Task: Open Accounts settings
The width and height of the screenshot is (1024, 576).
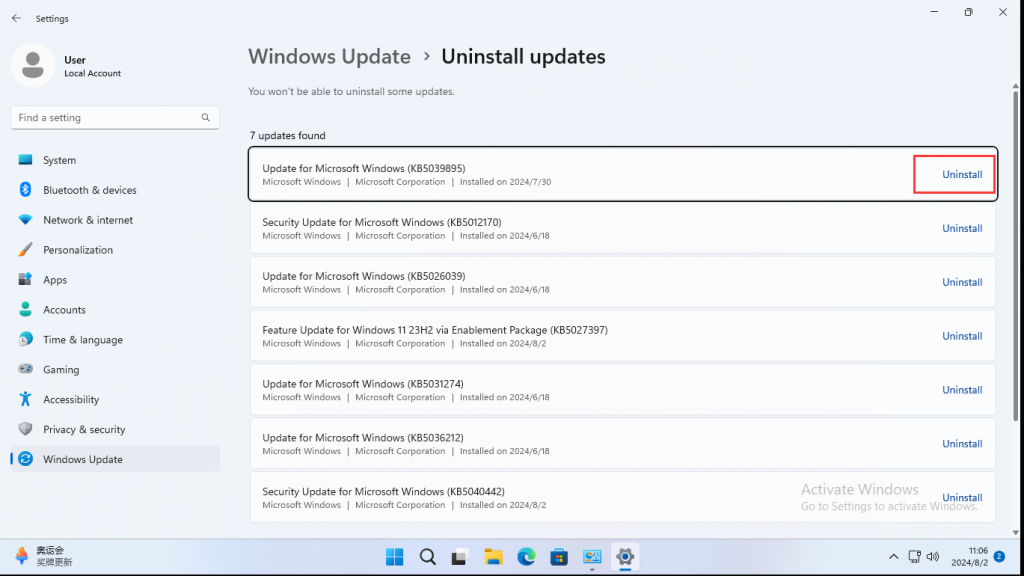Action: click(x=115, y=310)
